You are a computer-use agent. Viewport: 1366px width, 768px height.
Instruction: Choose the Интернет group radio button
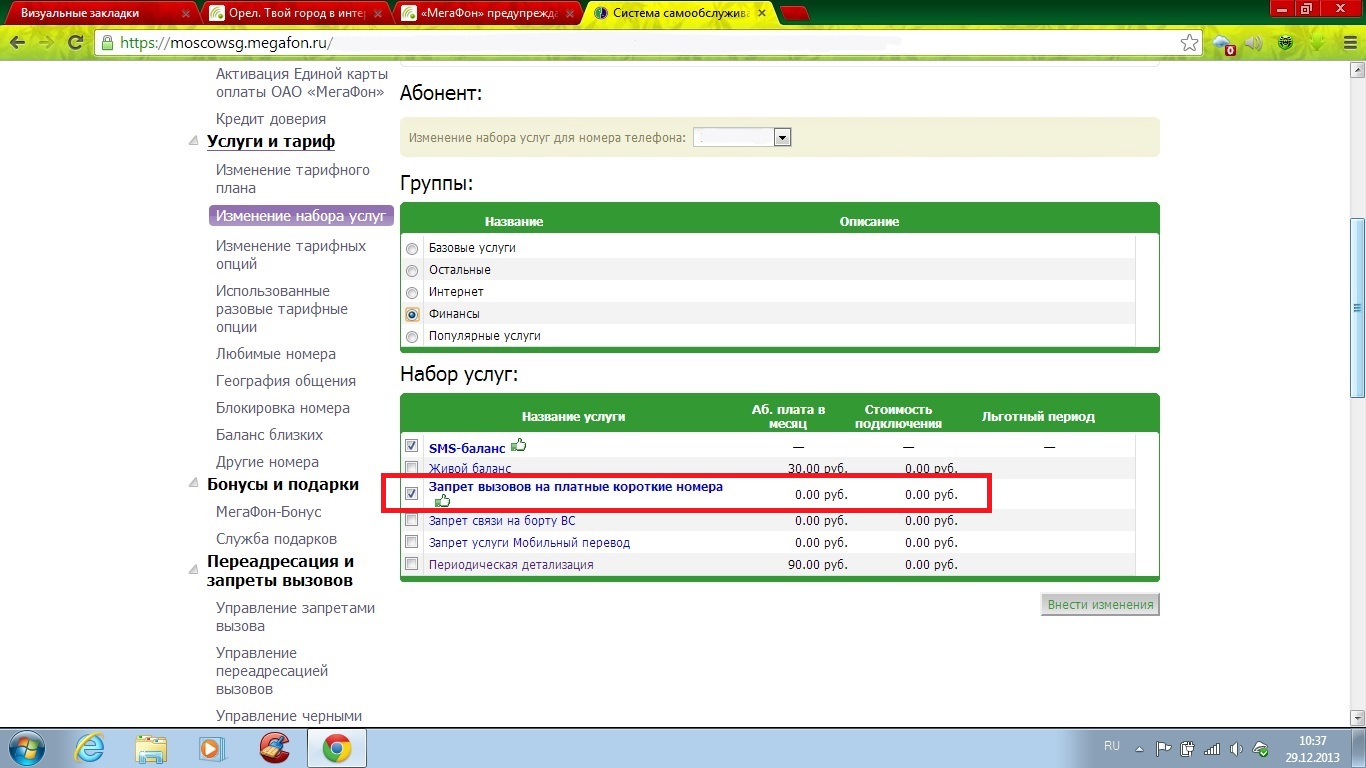coord(412,292)
